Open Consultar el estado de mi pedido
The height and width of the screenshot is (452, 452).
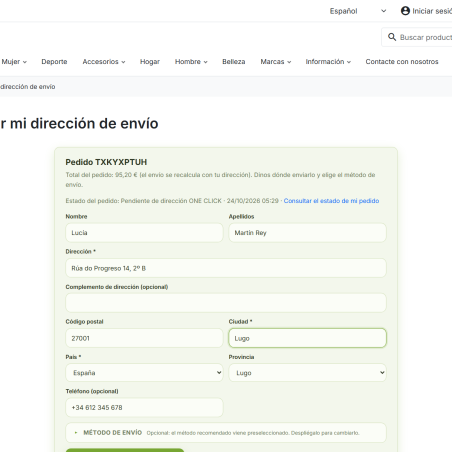click(x=331, y=201)
